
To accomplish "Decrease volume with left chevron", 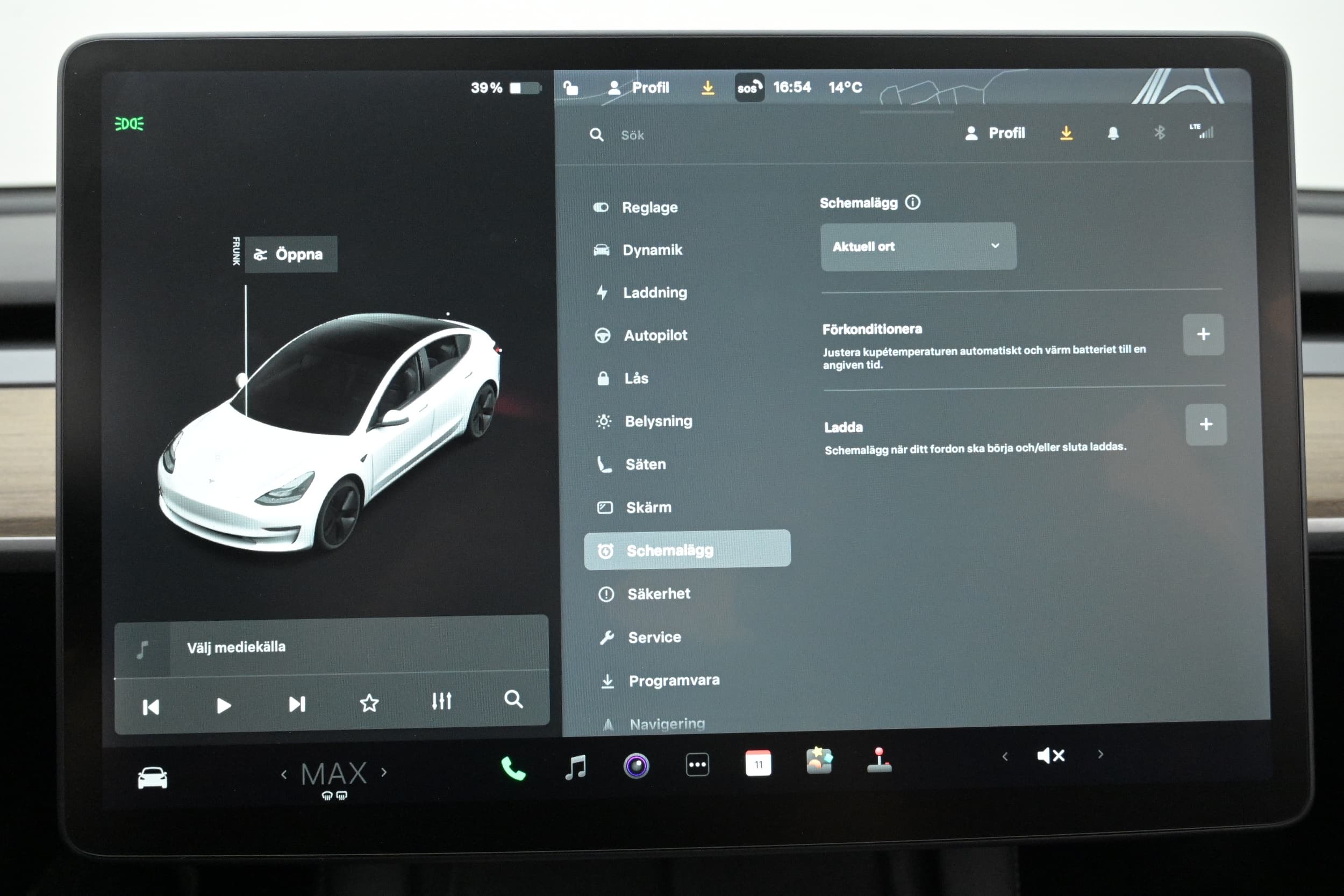I will (x=1005, y=757).
